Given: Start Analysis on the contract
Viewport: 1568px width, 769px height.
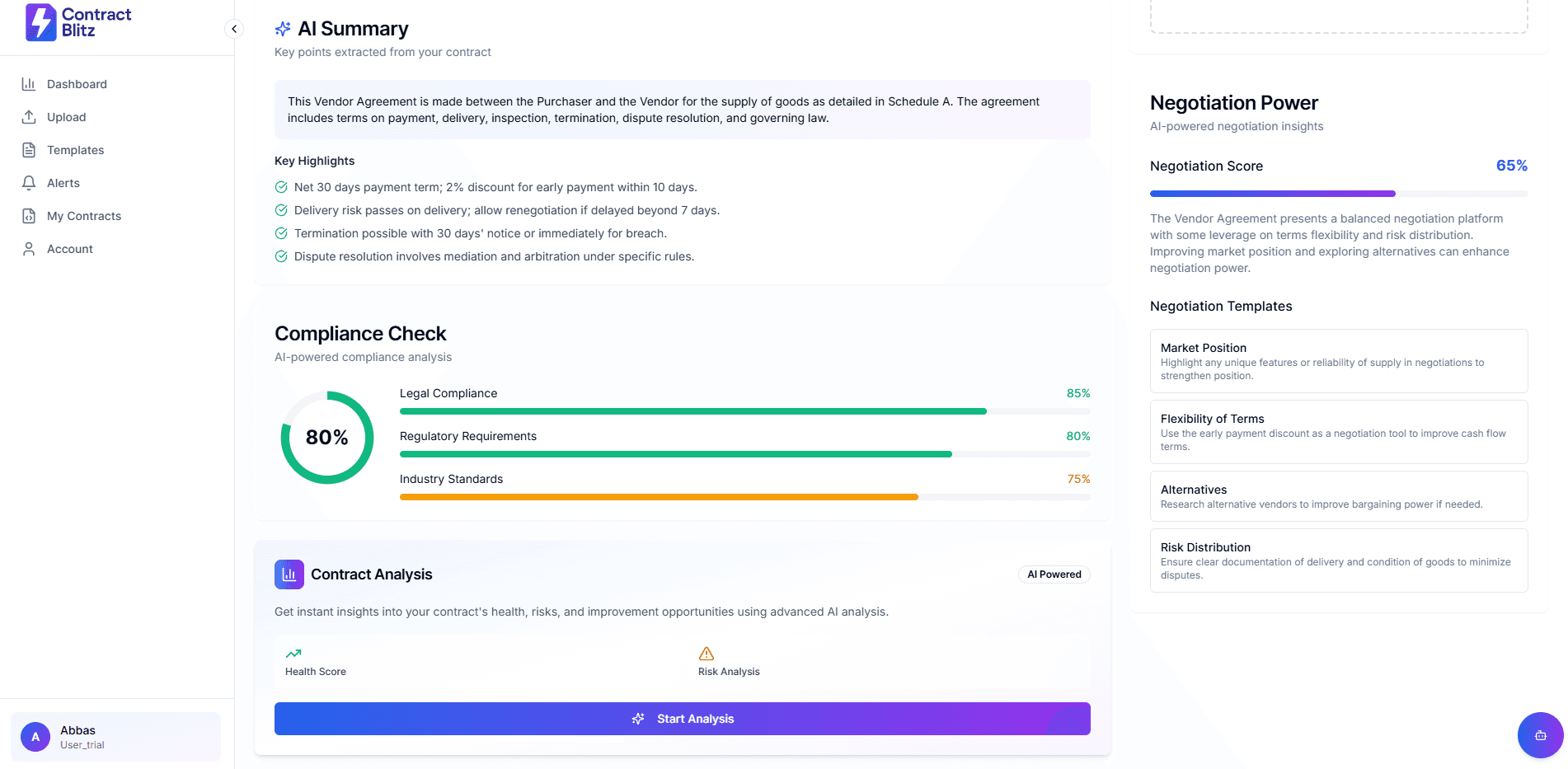Looking at the screenshot, I should click(682, 718).
